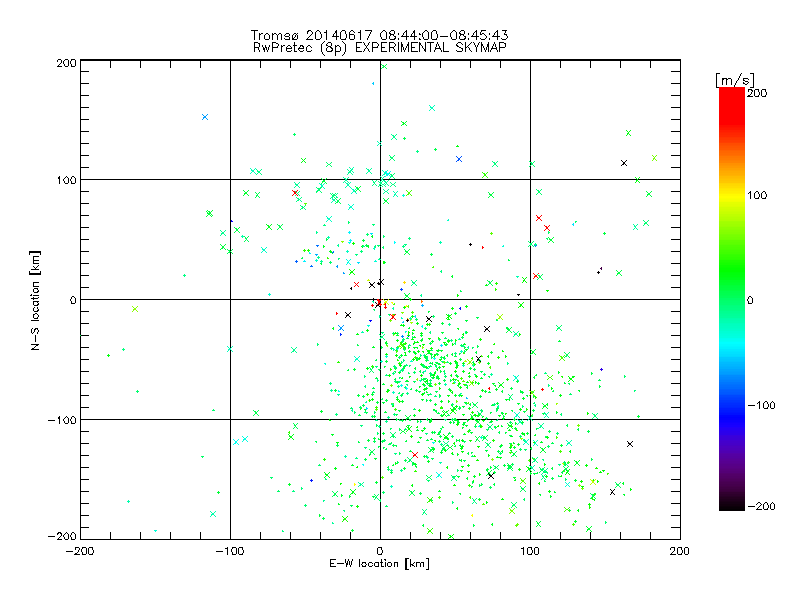Click the N-S axis tick label '200'
This screenshot has width=800, height=600.
coord(66,63)
